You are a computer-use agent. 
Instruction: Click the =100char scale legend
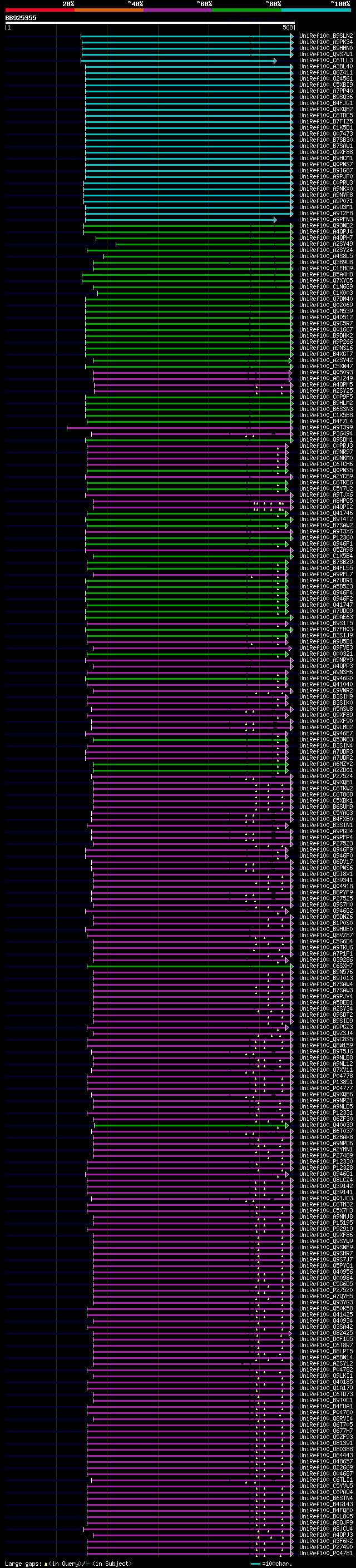click(271, 1563)
